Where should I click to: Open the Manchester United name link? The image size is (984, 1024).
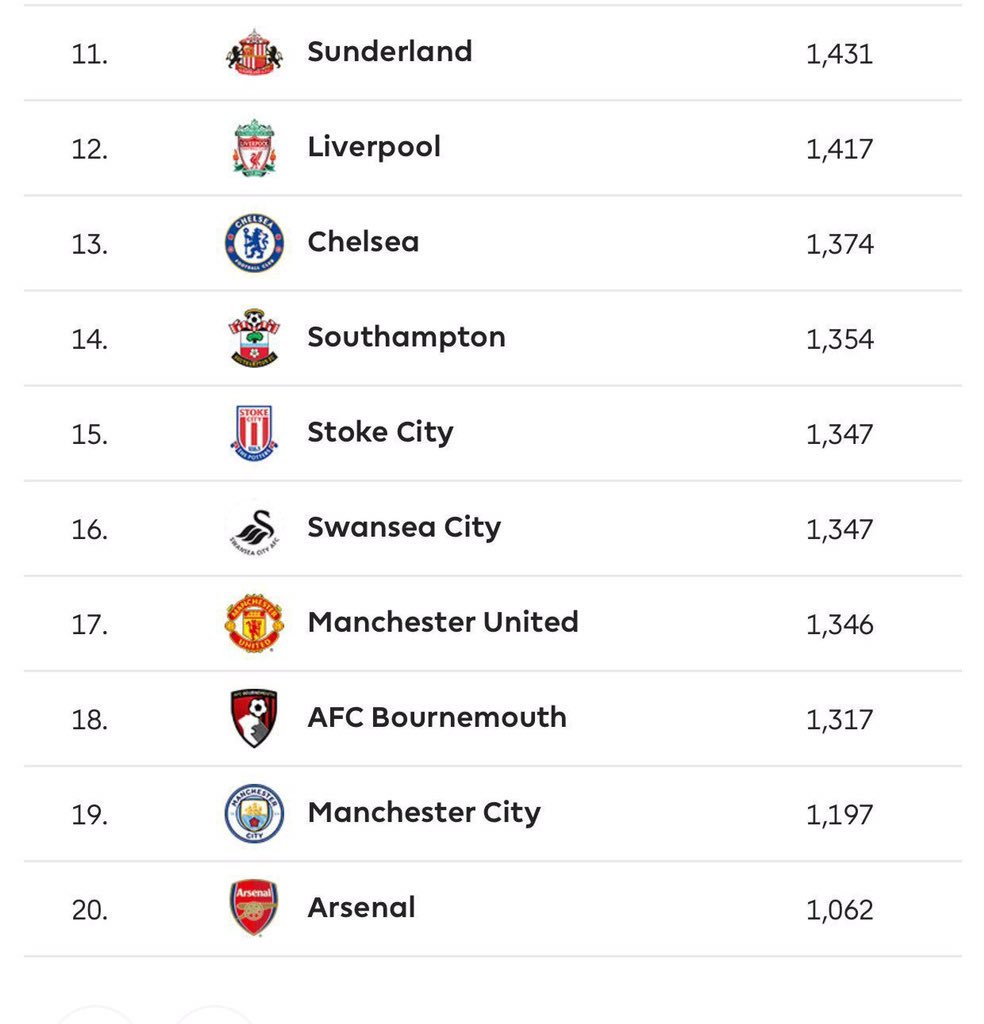click(443, 622)
